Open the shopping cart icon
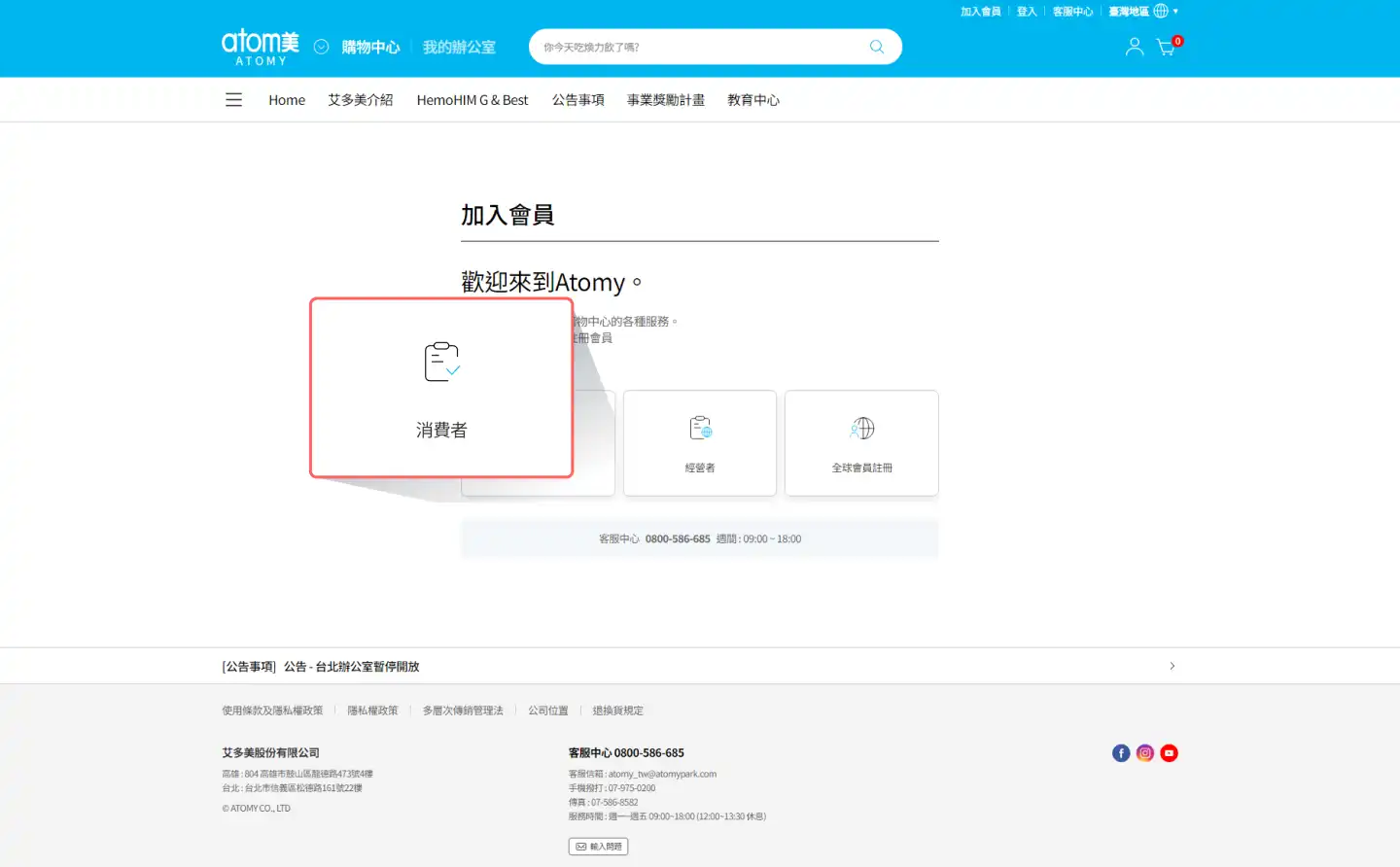 [1166, 47]
